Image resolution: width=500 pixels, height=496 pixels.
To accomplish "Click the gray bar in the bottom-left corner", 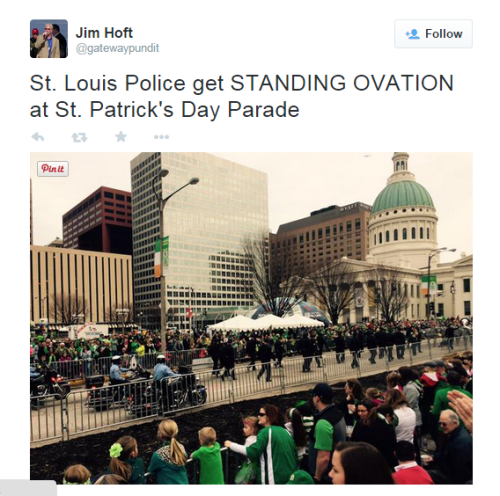I will 28,488.
